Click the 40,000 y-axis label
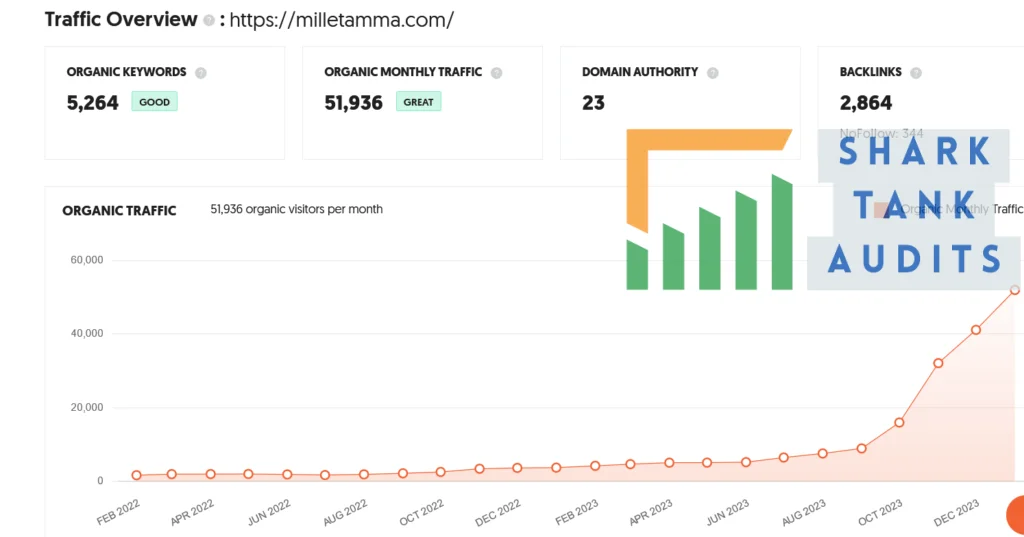This screenshot has height=537, width=1024. click(x=87, y=333)
